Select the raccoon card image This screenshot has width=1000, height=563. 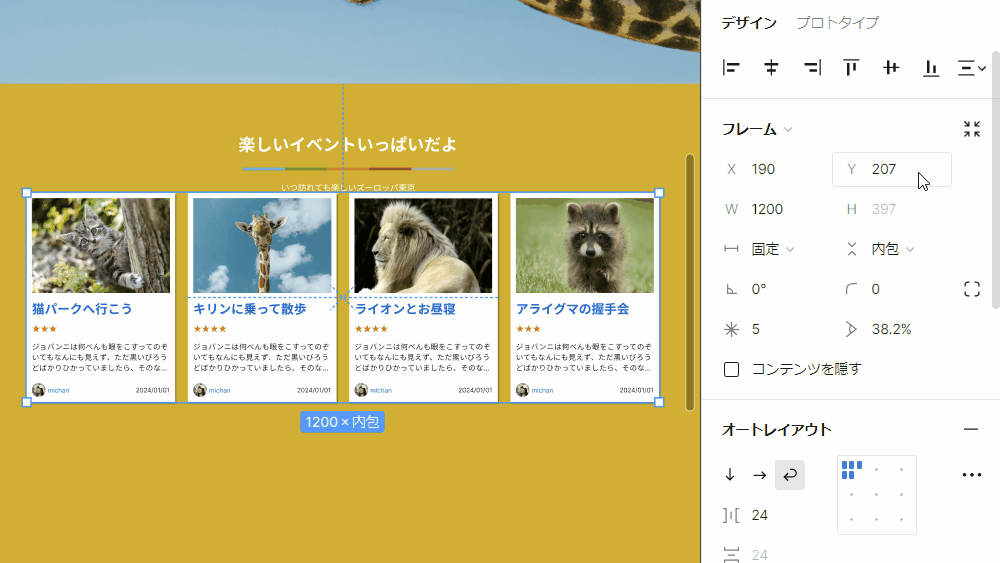tap(585, 245)
